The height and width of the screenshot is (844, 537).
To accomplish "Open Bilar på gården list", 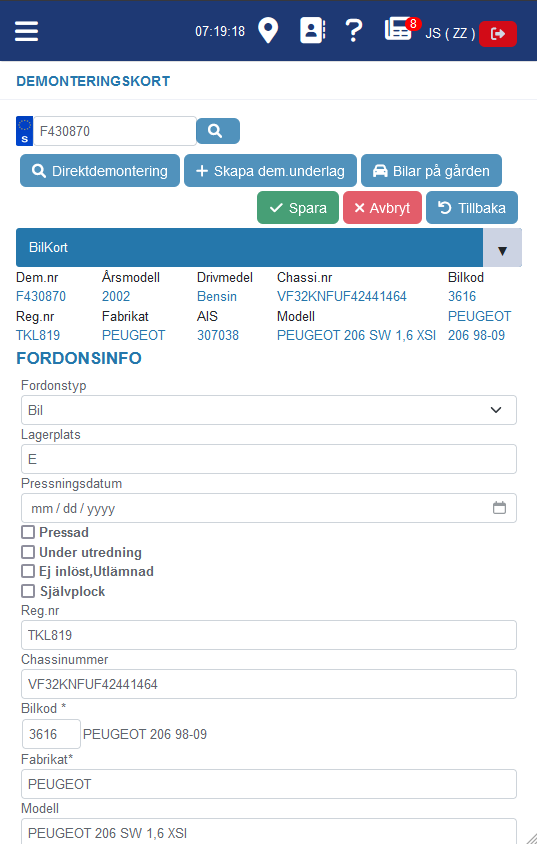I will (432, 171).
